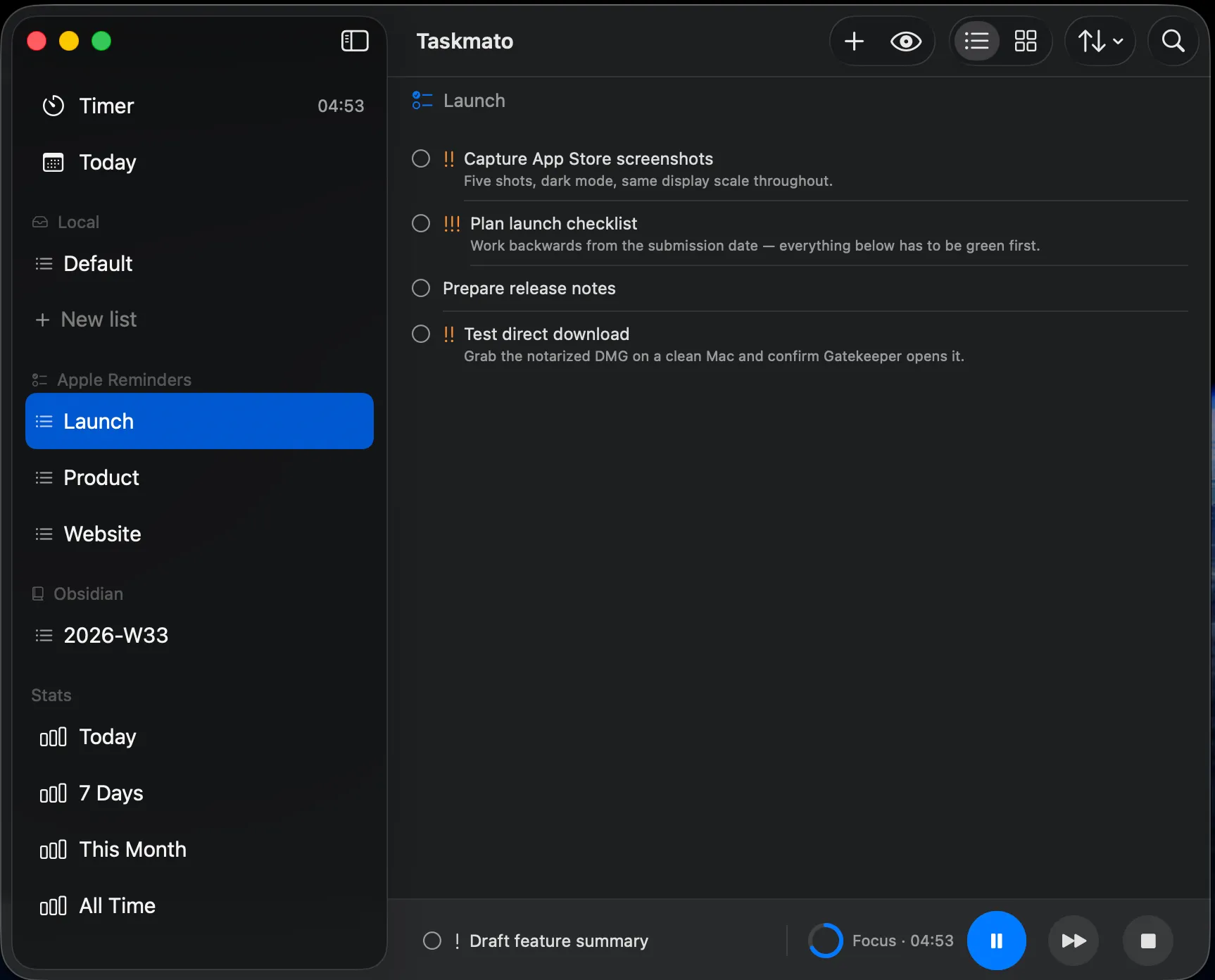Switch to grid view layout
Viewport: 1215px width, 980px height.
(1025, 41)
